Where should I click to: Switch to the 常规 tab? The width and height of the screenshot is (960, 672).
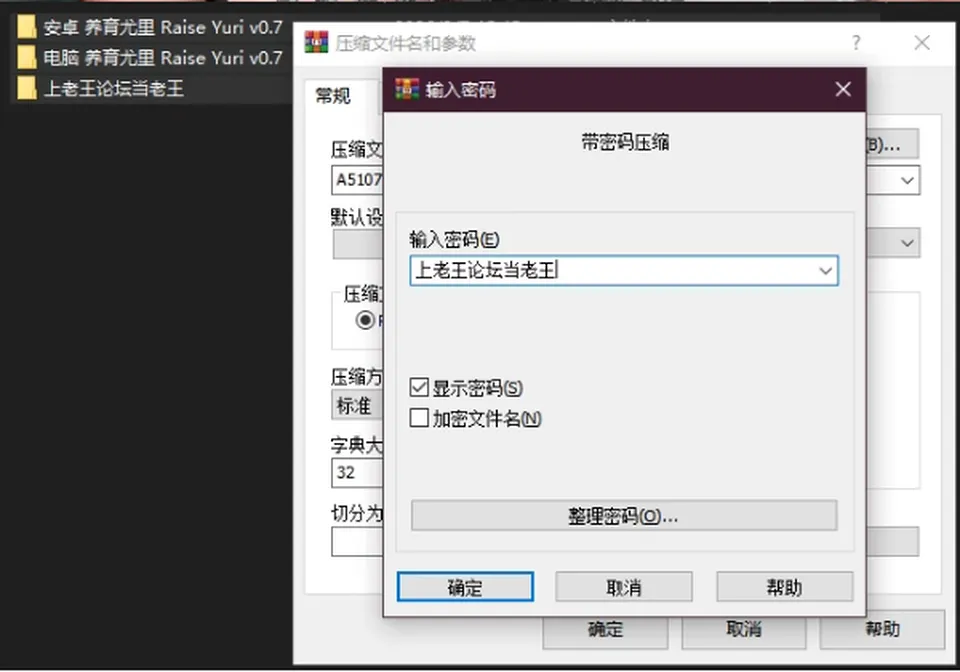pos(333,96)
